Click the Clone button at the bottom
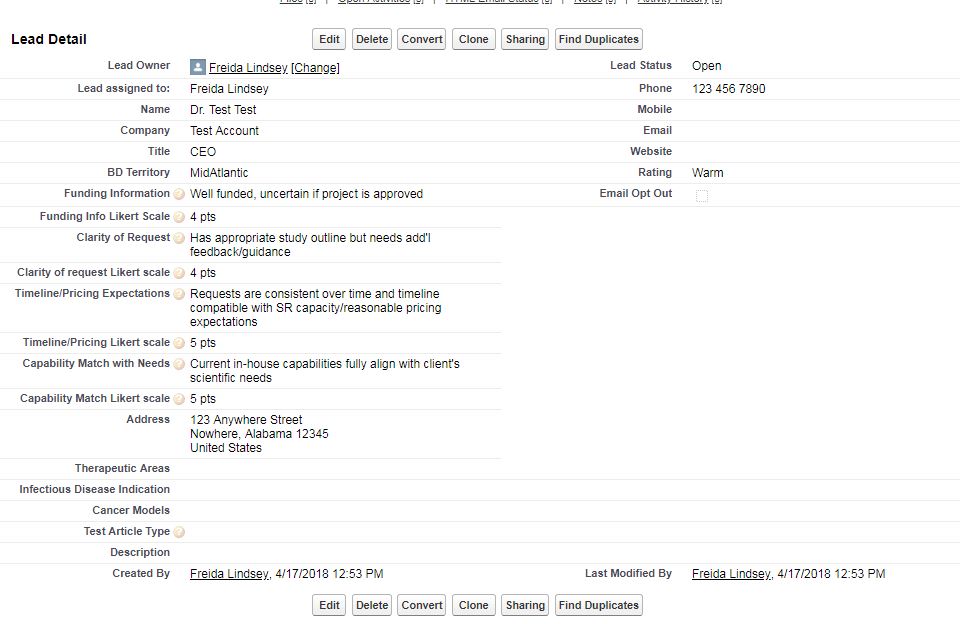This screenshot has width=960, height=624. point(473,605)
